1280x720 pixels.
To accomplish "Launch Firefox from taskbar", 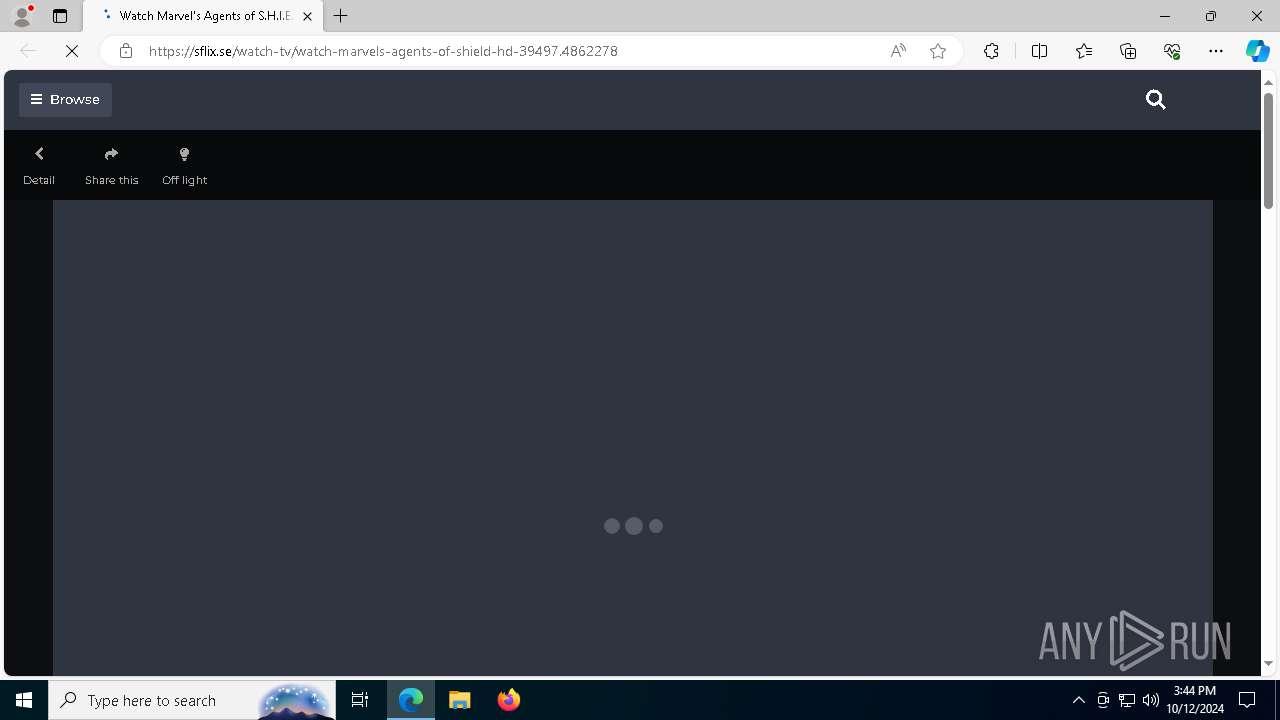I will 509,700.
